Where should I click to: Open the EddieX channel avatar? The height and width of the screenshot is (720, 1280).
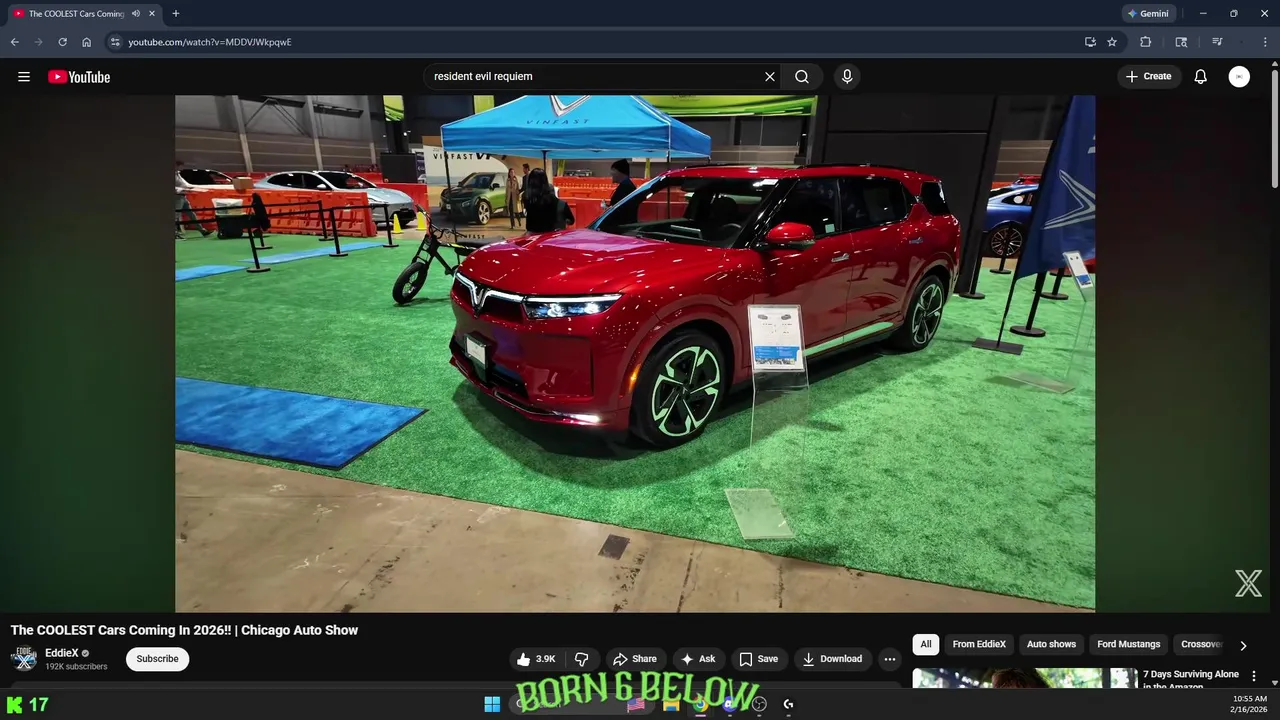coord(24,659)
